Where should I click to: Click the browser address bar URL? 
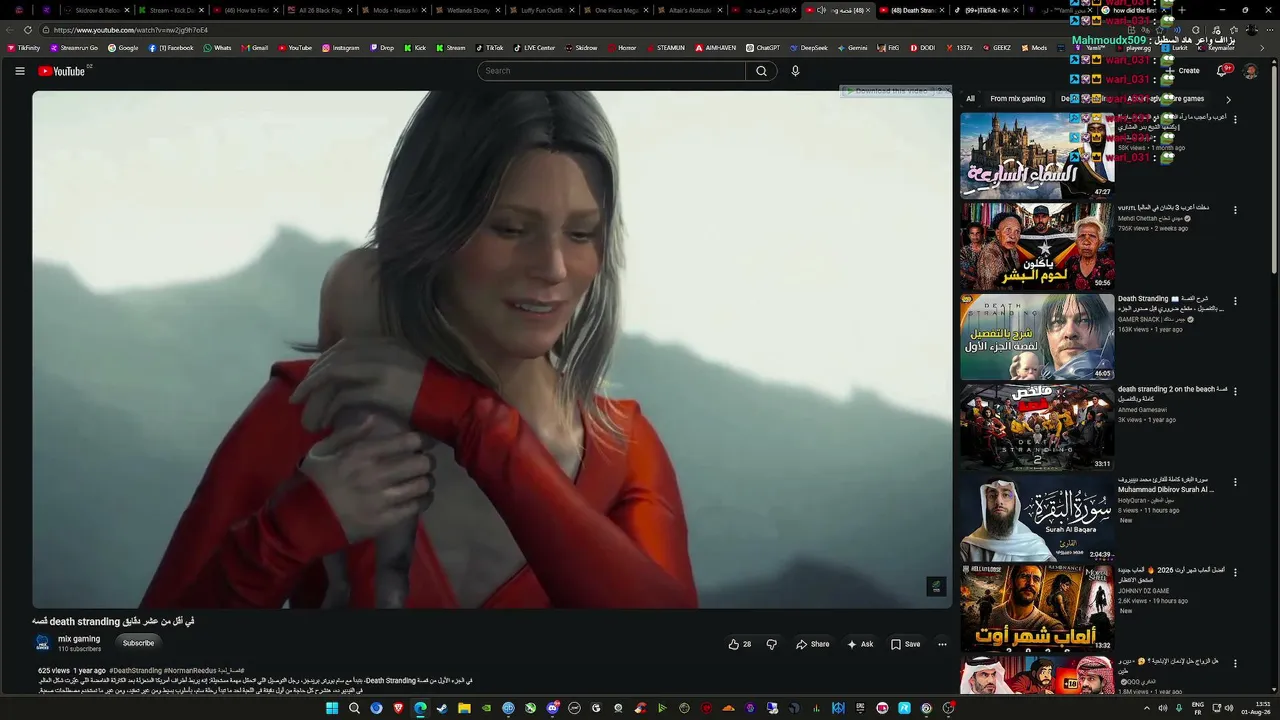tap(131, 30)
